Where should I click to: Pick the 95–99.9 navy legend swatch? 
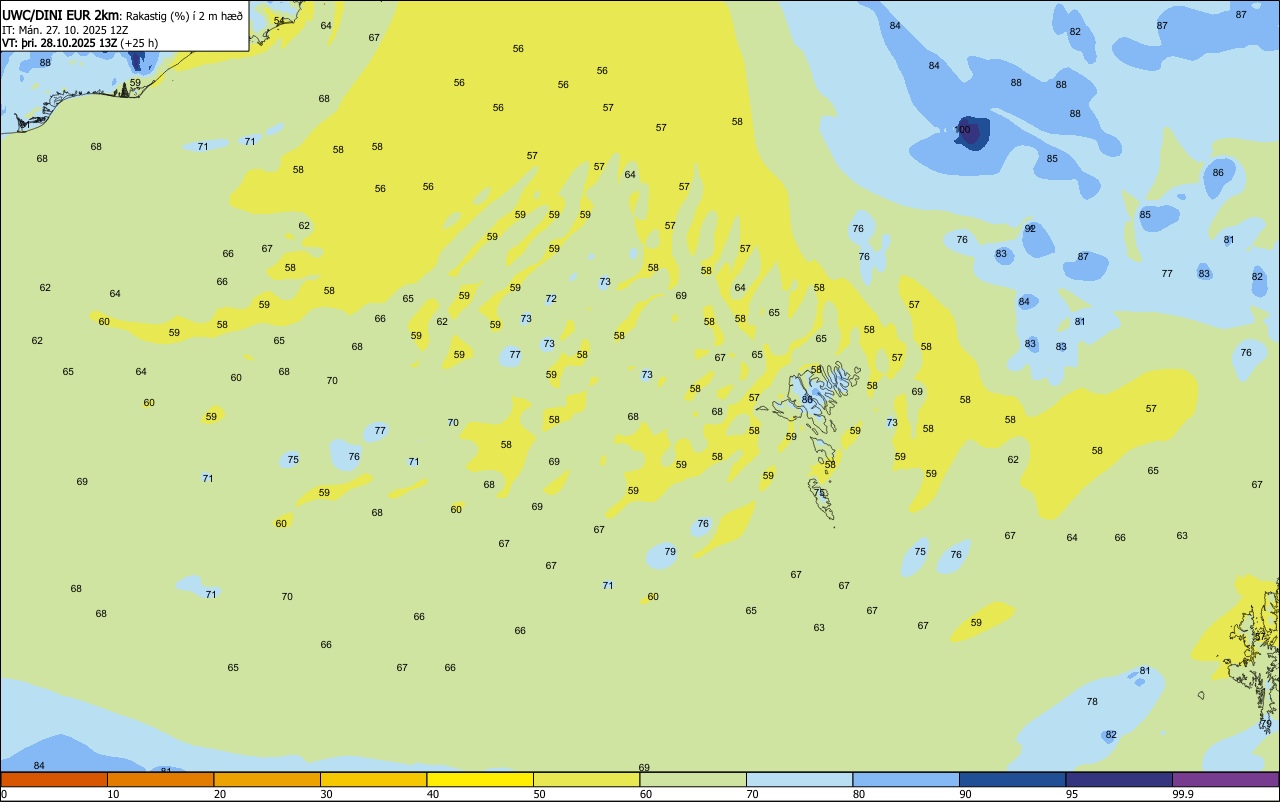coord(1119,779)
